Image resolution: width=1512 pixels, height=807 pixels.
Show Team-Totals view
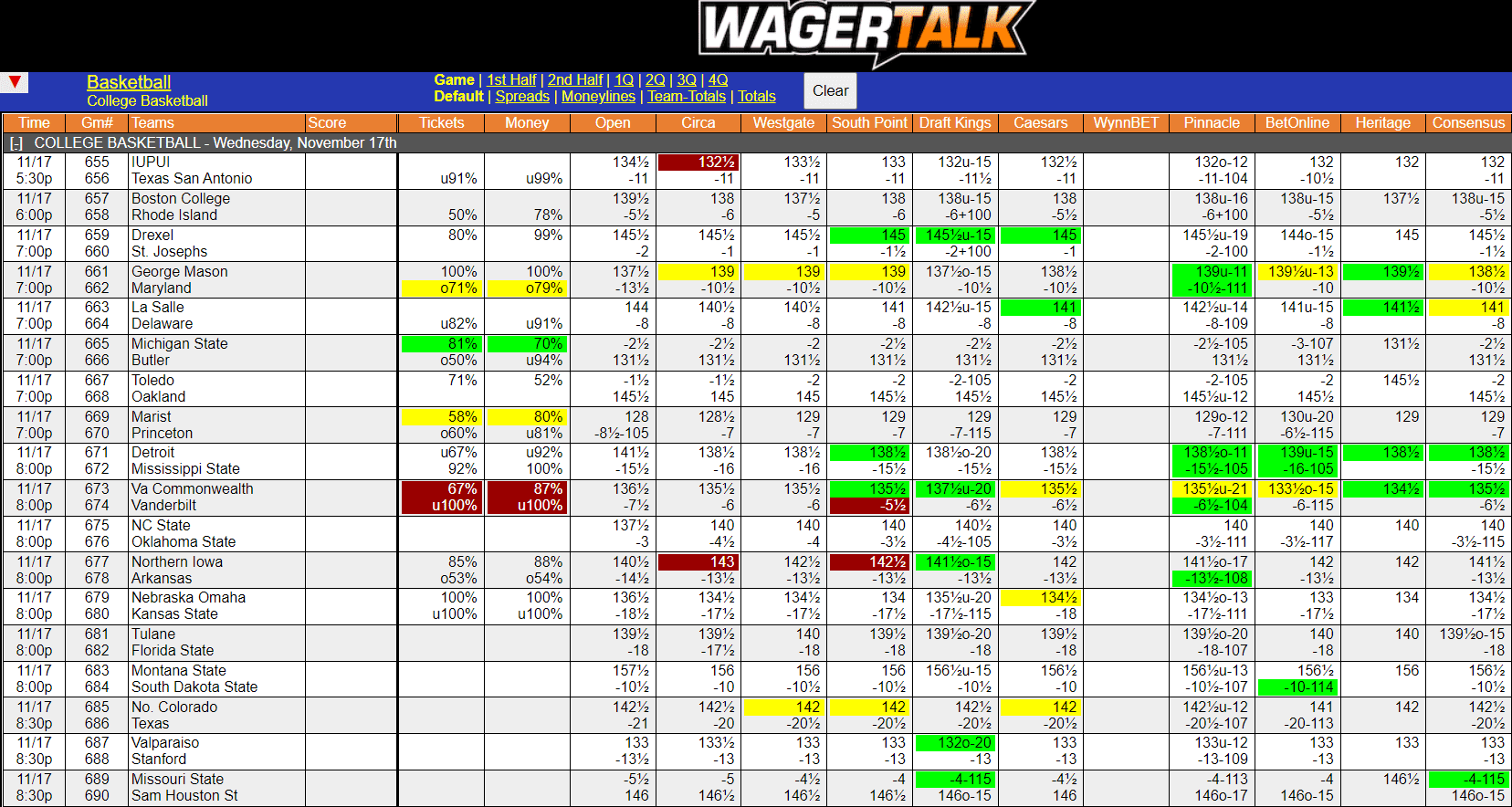[x=687, y=97]
